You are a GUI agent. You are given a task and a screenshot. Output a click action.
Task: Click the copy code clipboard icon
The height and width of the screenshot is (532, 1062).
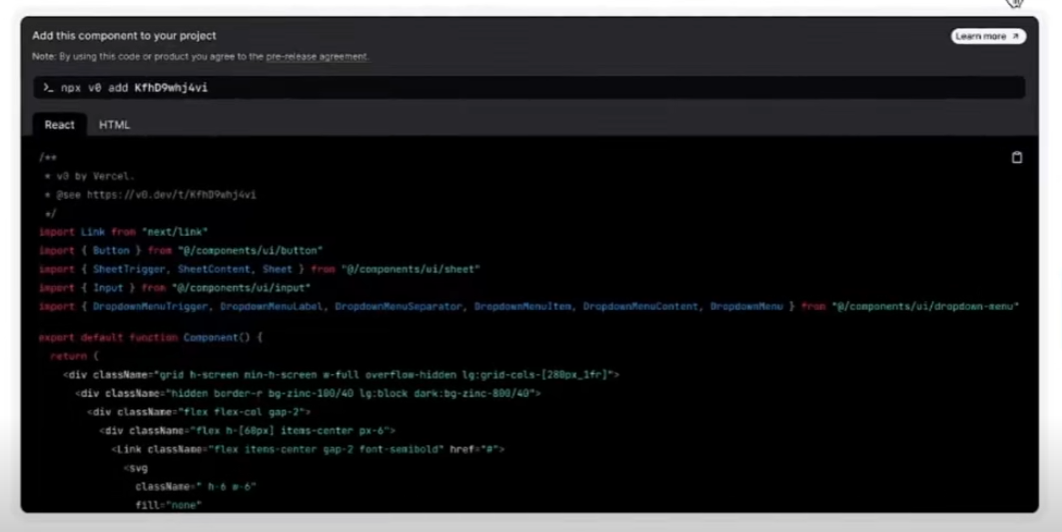point(1016,158)
